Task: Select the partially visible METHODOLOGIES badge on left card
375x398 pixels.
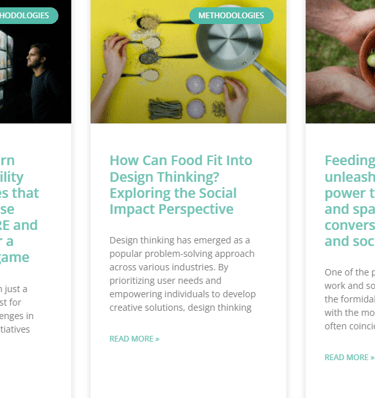Action: click(29, 15)
